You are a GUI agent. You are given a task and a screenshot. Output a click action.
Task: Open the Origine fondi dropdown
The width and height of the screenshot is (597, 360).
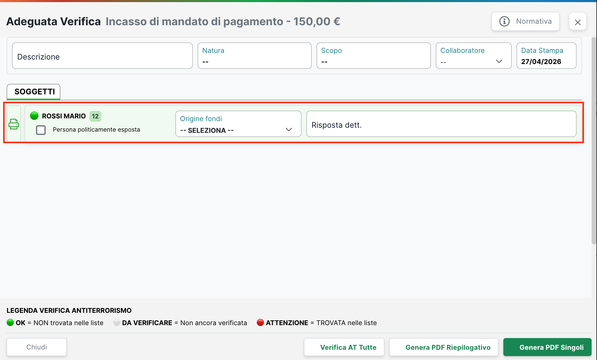[238, 124]
